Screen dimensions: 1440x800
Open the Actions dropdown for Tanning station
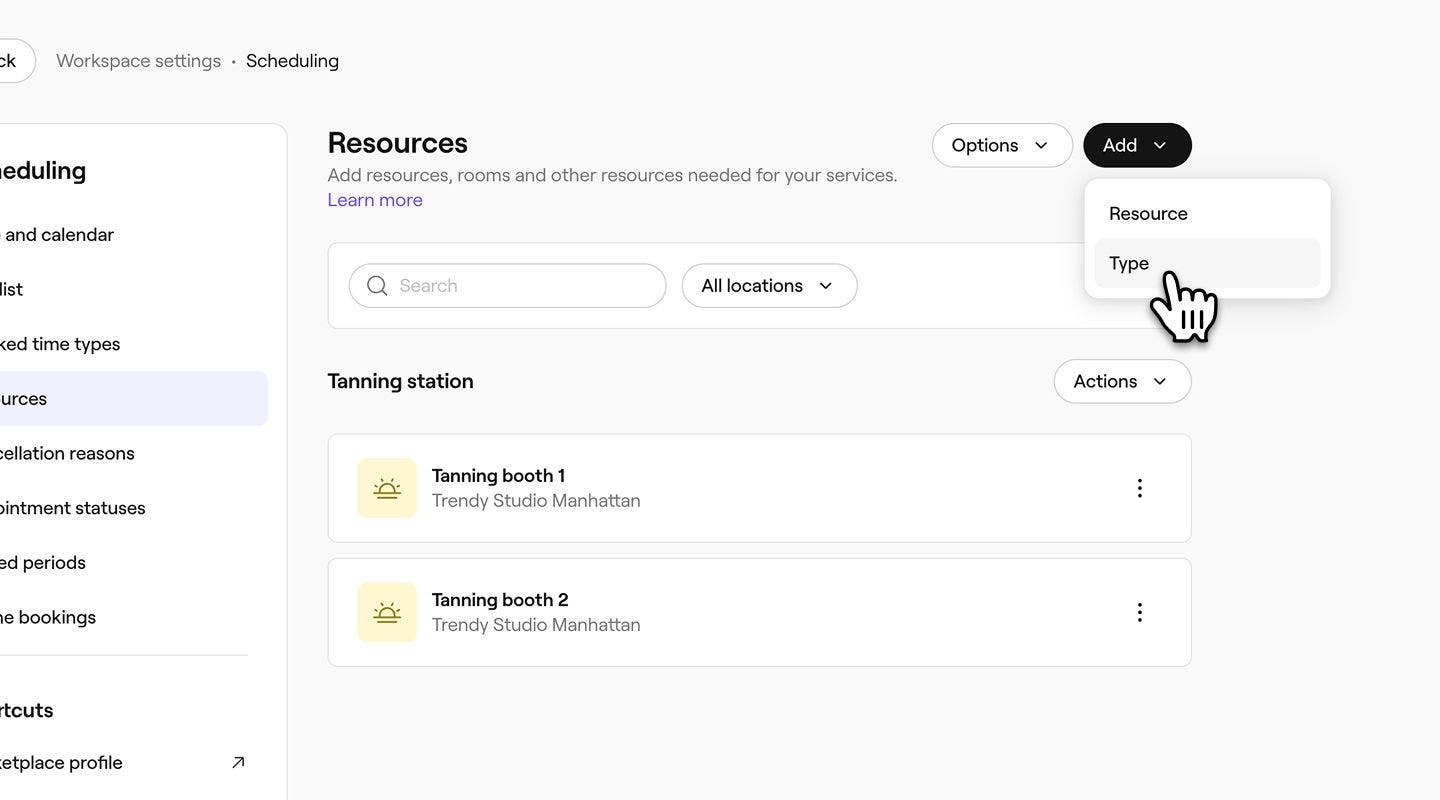click(1122, 381)
